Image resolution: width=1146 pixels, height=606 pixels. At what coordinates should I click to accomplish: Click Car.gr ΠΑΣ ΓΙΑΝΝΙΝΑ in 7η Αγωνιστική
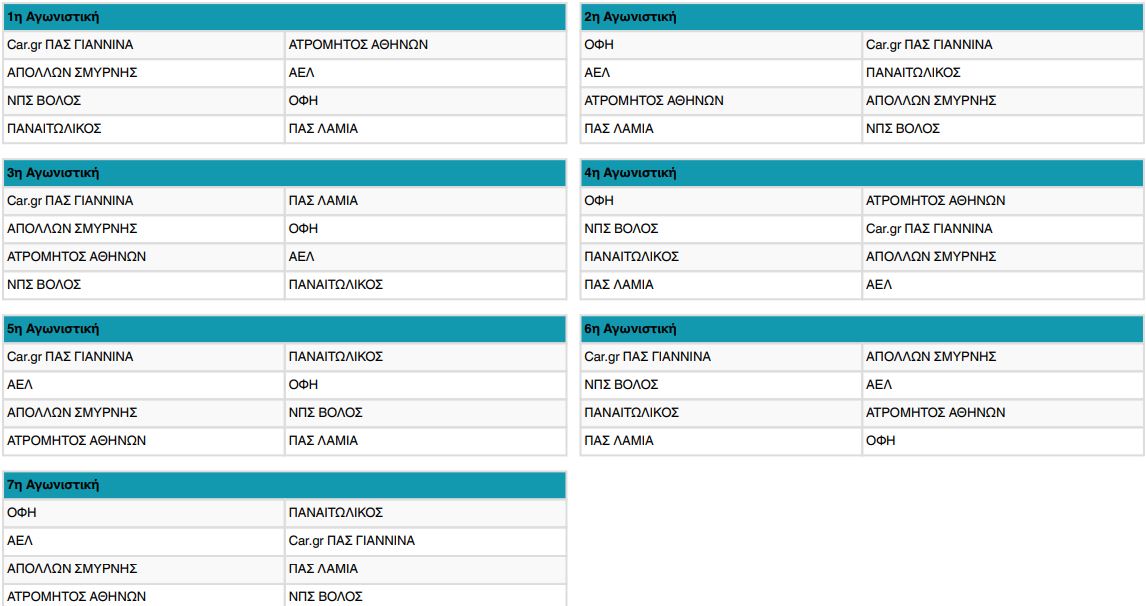[352, 541]
